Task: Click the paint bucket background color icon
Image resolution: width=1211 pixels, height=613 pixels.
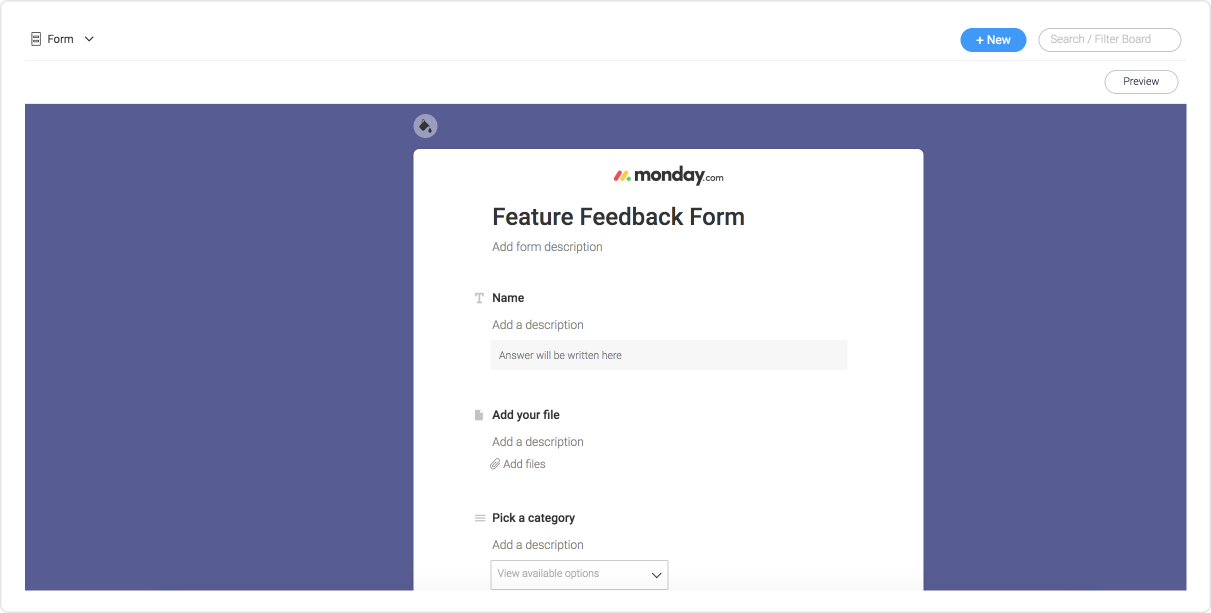Action: pos(425,126)
